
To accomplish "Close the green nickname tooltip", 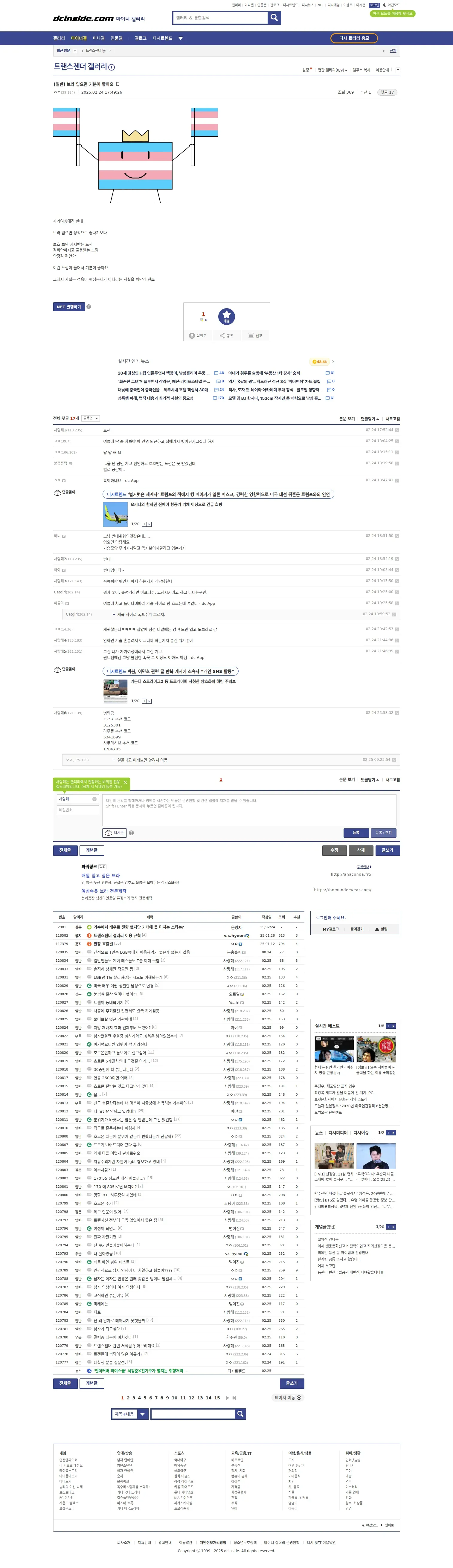I will point(125,783).
